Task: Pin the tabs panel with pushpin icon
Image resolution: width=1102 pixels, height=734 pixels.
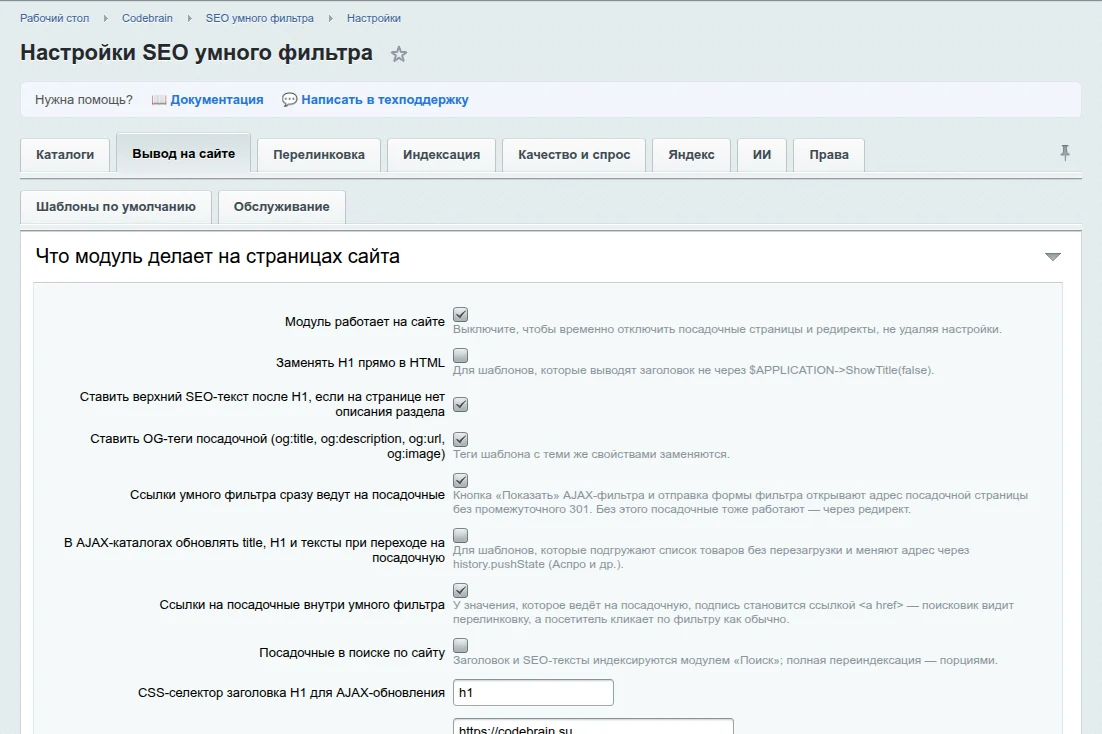Action: click(x=1065, y=153)
